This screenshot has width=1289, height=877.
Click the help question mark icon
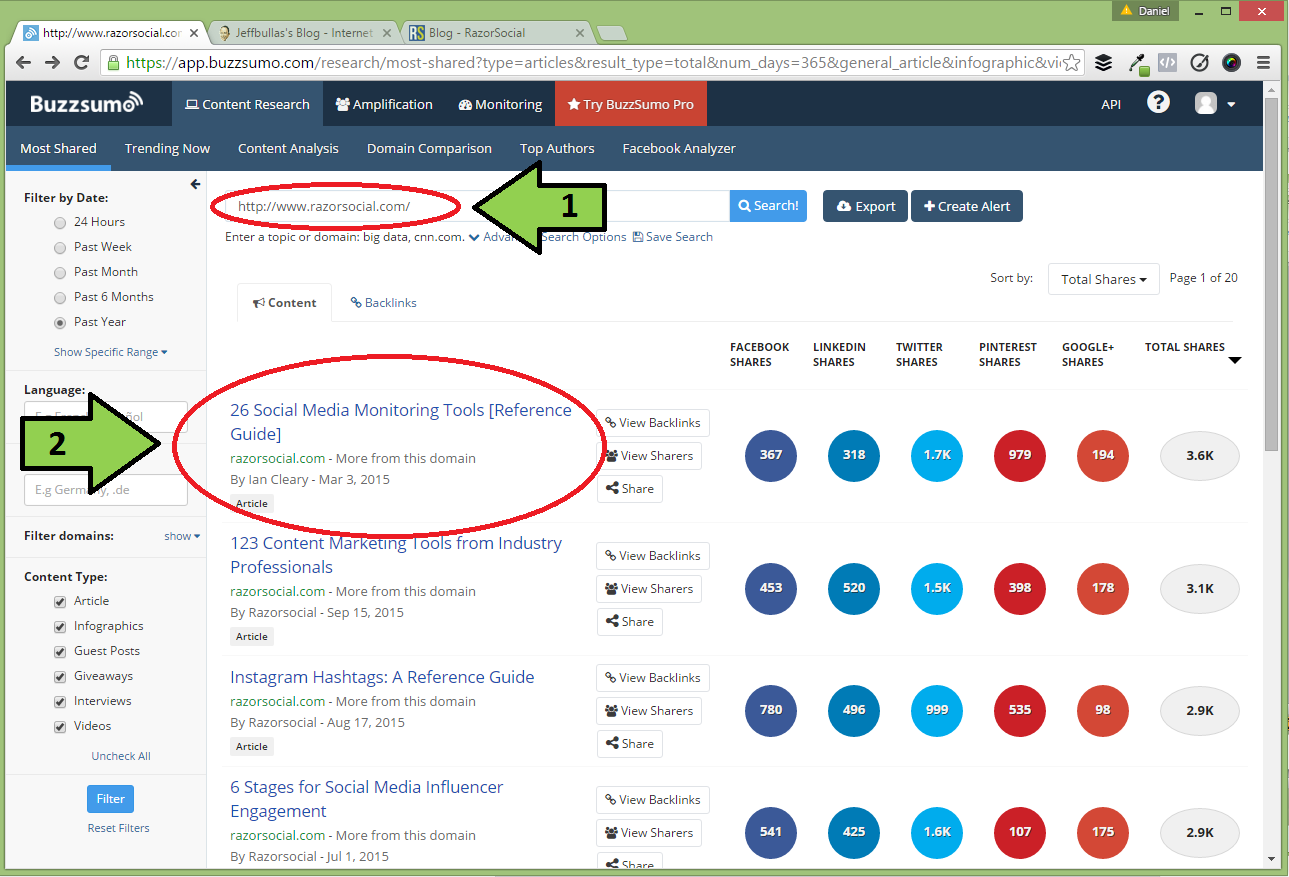(x=1158, y=103)
